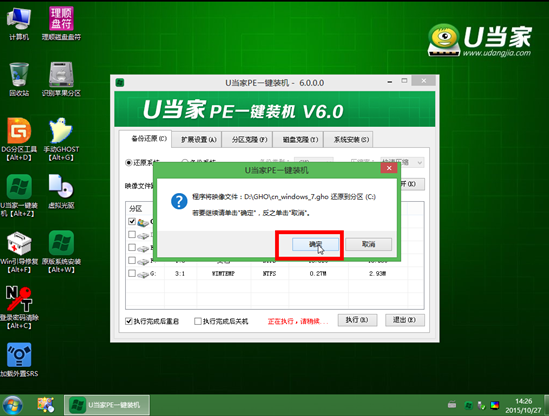Check the G: partition checkbox
Viewport: 549px width, 416px height.
point(132,273)
